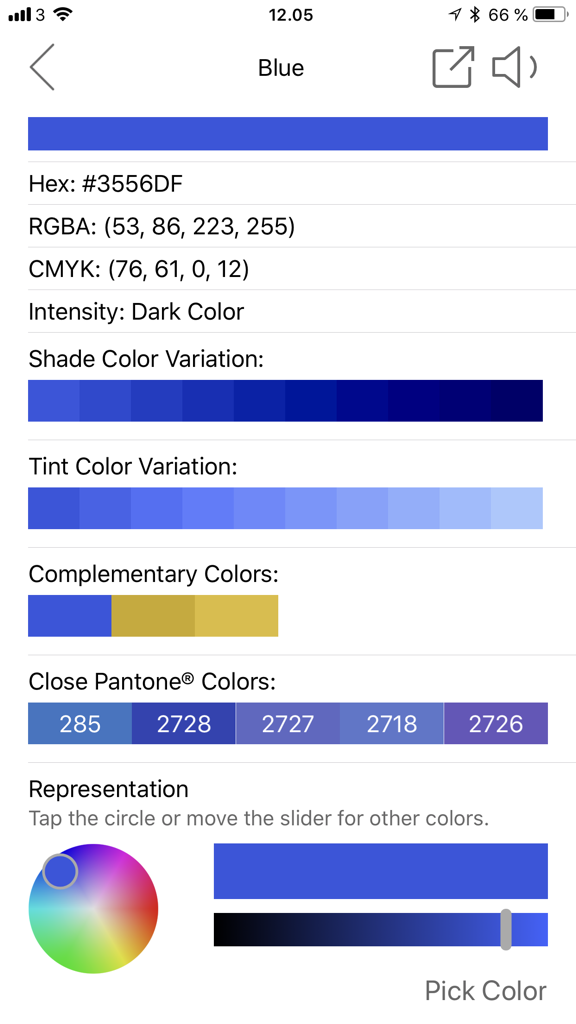Viewport: 576px width, 1024px height.
Task: Tap the Wi-Fi icon in the status bar
Action: coord(62,14)
